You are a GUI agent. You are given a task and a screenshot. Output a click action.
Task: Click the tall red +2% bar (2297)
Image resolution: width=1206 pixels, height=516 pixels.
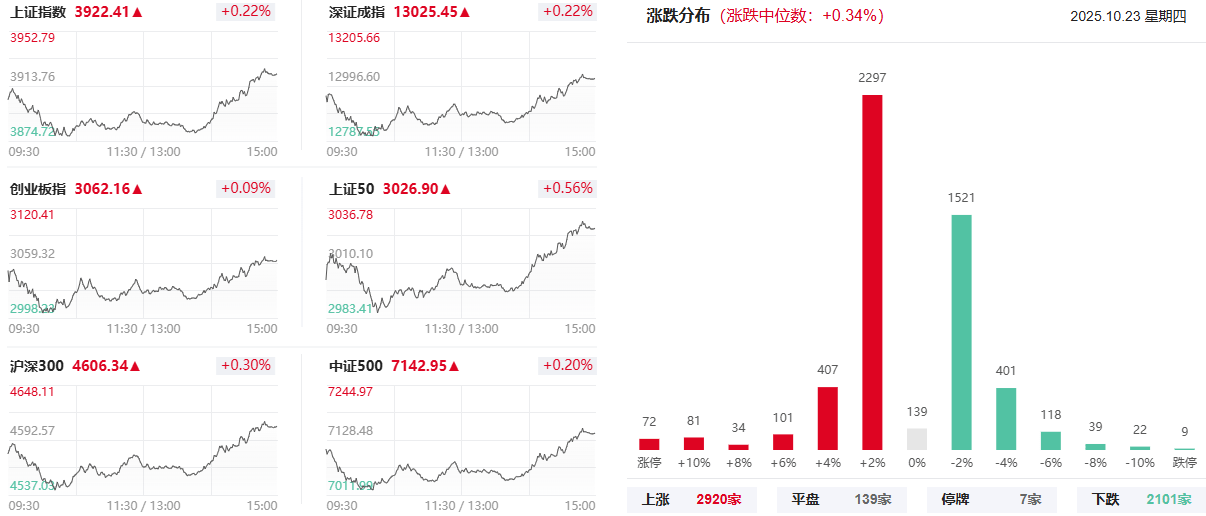[872, 272]
